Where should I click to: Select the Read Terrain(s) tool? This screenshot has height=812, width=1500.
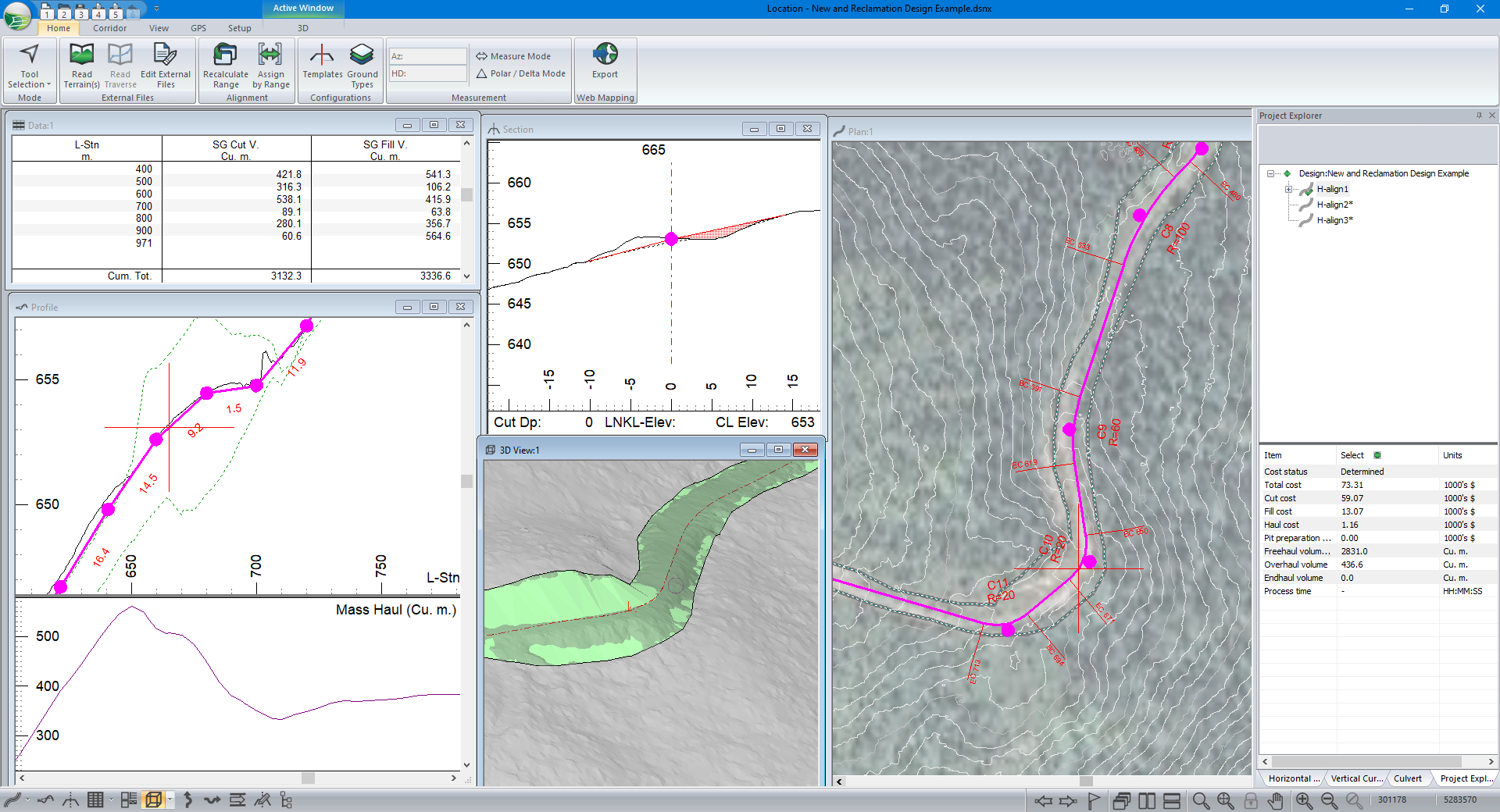80,67
